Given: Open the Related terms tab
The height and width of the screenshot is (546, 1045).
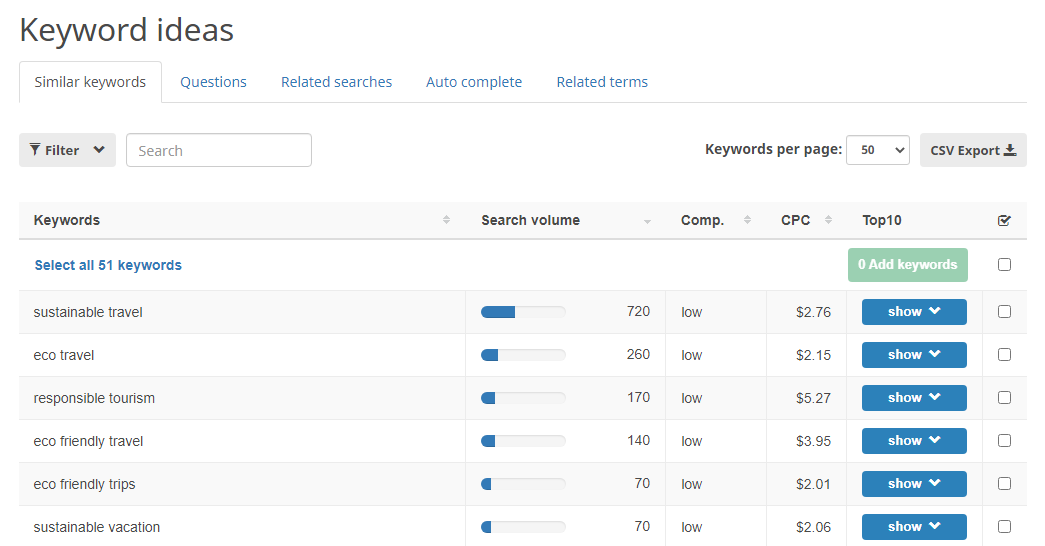Looking at the screenshot, I should [602, 82].
